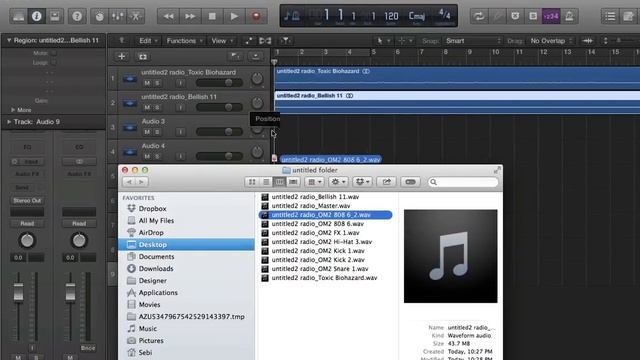Open the Finder Arrange items dropdown
Viewport: 640px width, 360px height.
pyautogui.click(x=315, y=182)
